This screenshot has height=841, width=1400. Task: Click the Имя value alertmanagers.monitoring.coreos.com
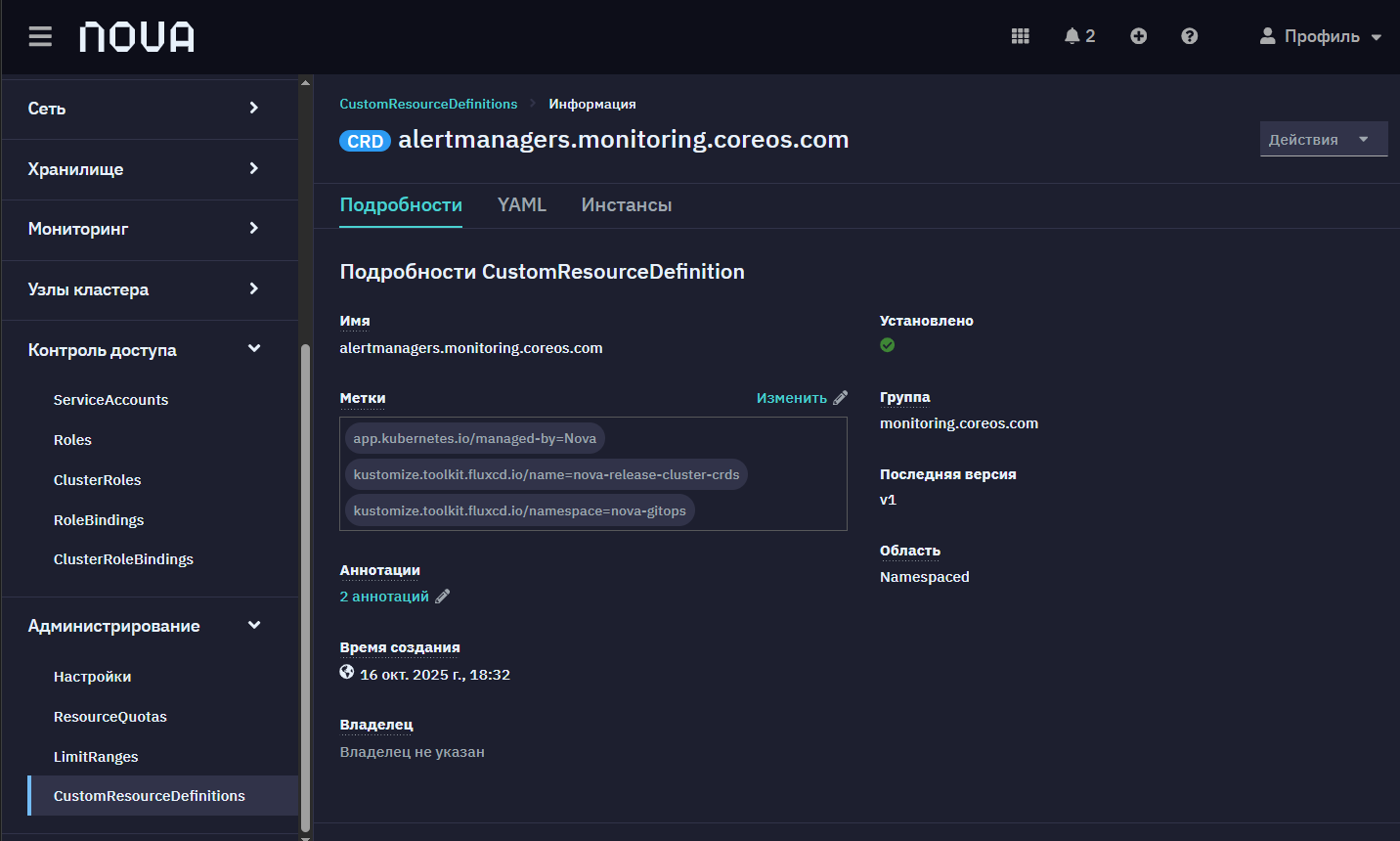tap(471, 348)
